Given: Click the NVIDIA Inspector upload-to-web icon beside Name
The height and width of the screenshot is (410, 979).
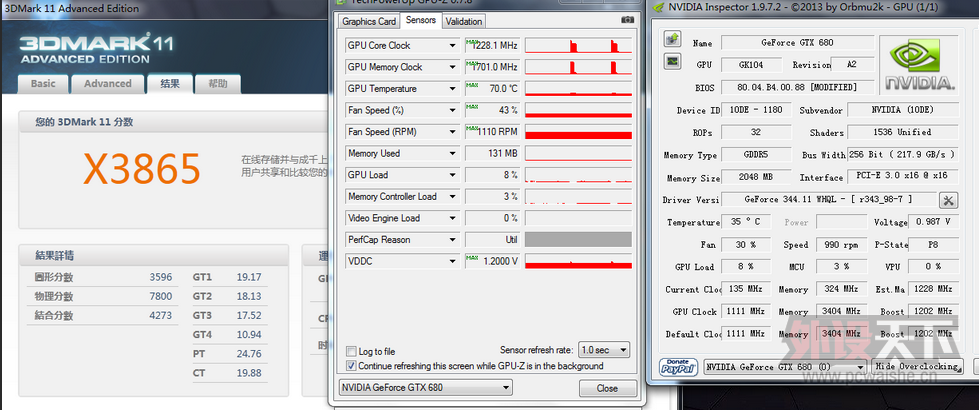Looking at the screenshot, I should [x=672, y=40].
